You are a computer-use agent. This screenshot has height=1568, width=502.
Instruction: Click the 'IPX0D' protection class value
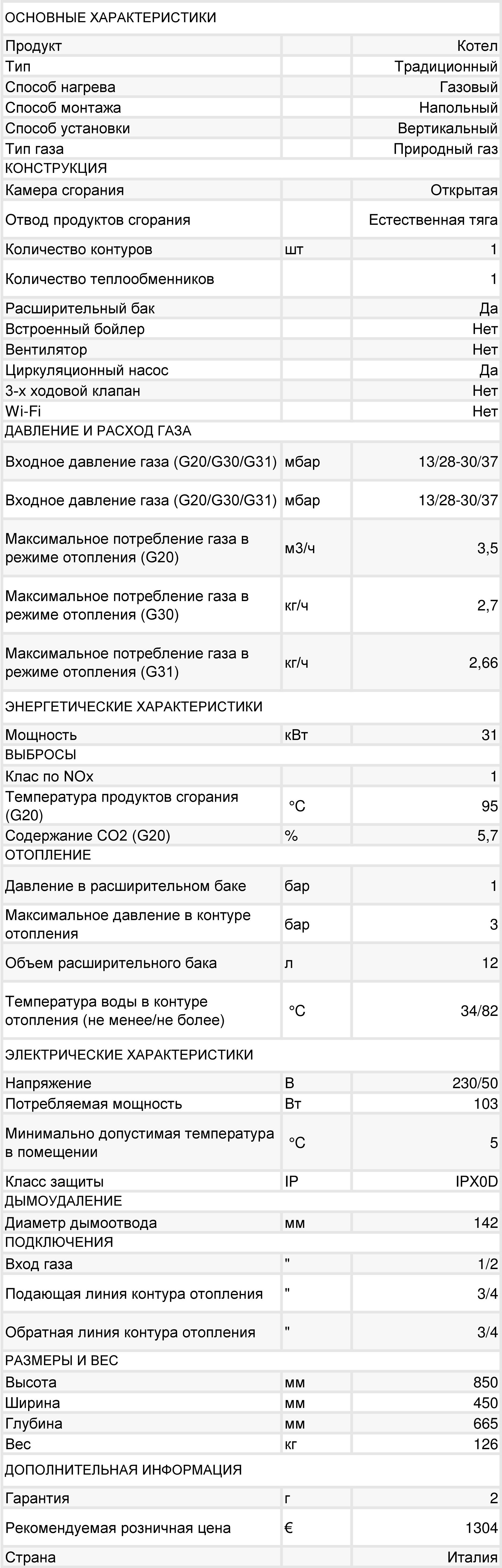tap(476, 1182)
